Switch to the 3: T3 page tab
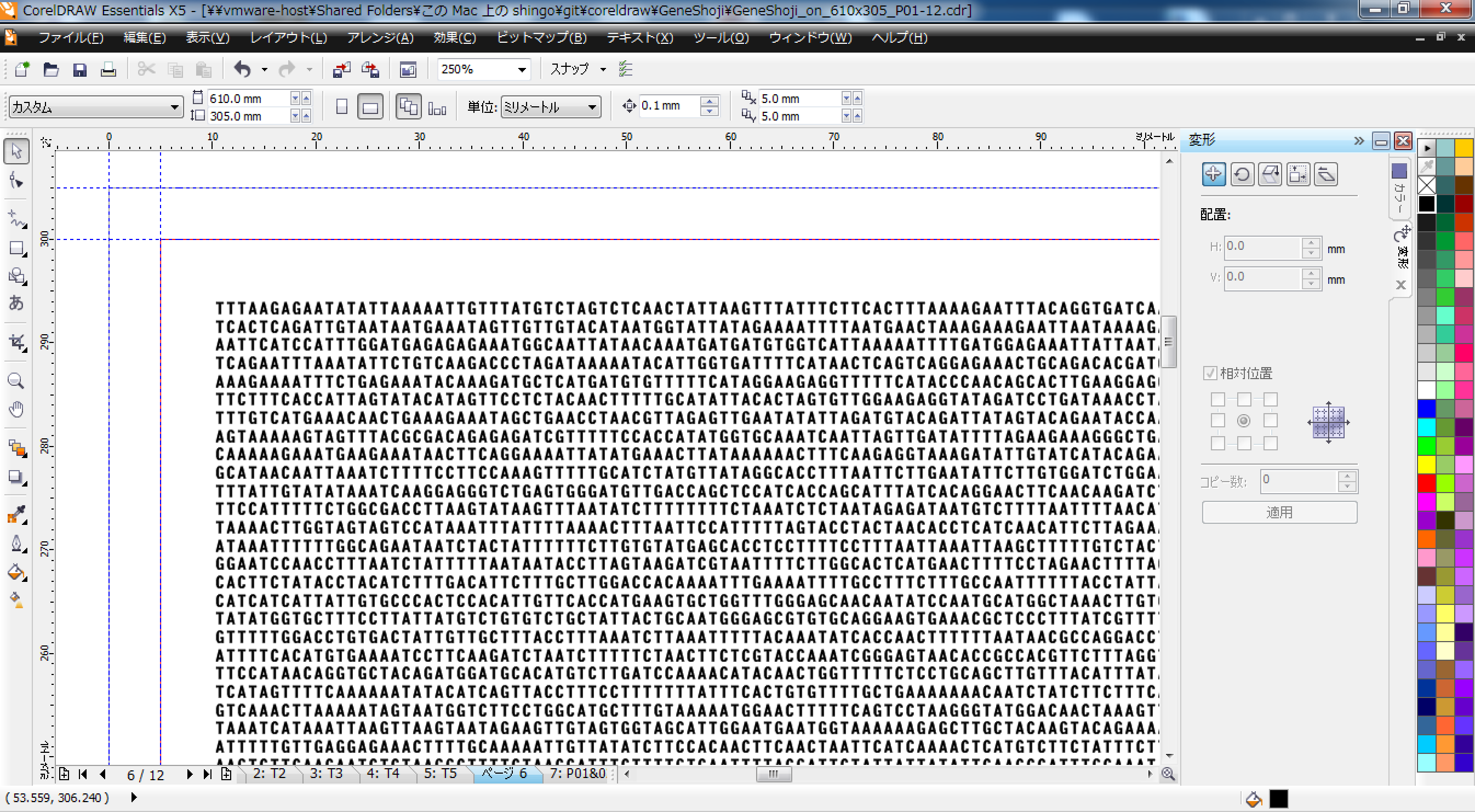Viewport: 1475px width, 812px height. tap(326, 774)
